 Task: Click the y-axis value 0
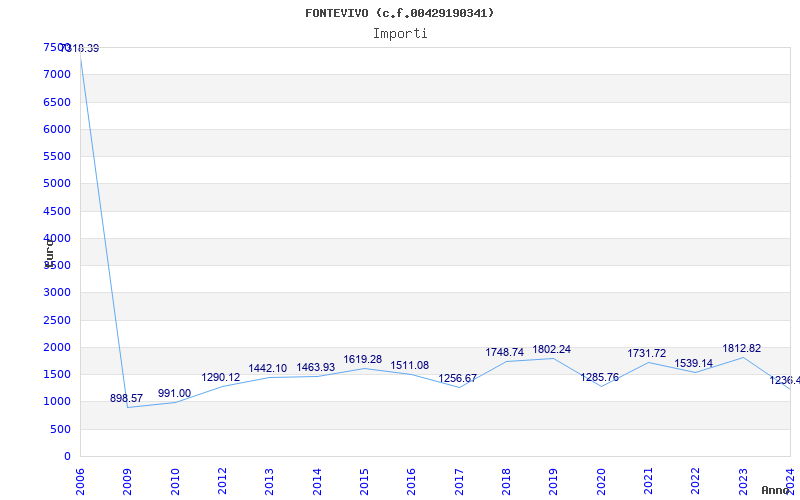click(67, 457)
